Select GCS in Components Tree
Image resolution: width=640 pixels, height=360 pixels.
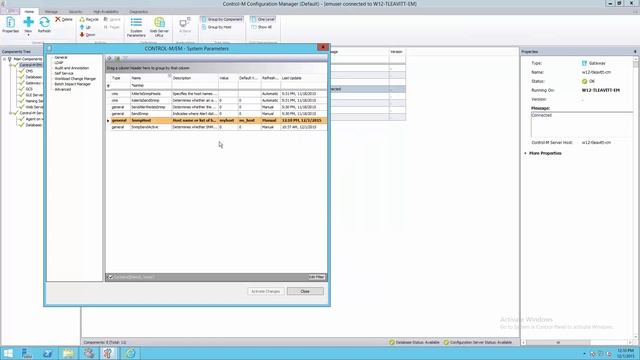click(29, 89)
